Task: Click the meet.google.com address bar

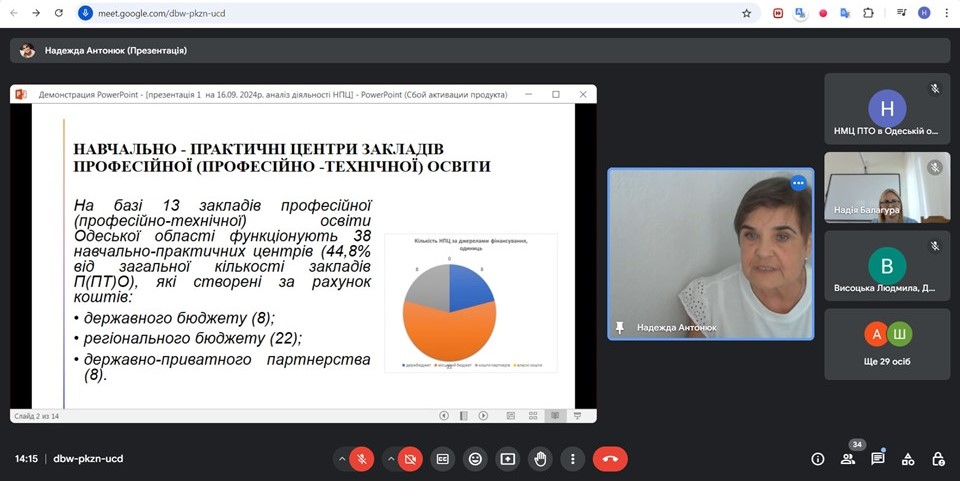Action: (400, 13)
